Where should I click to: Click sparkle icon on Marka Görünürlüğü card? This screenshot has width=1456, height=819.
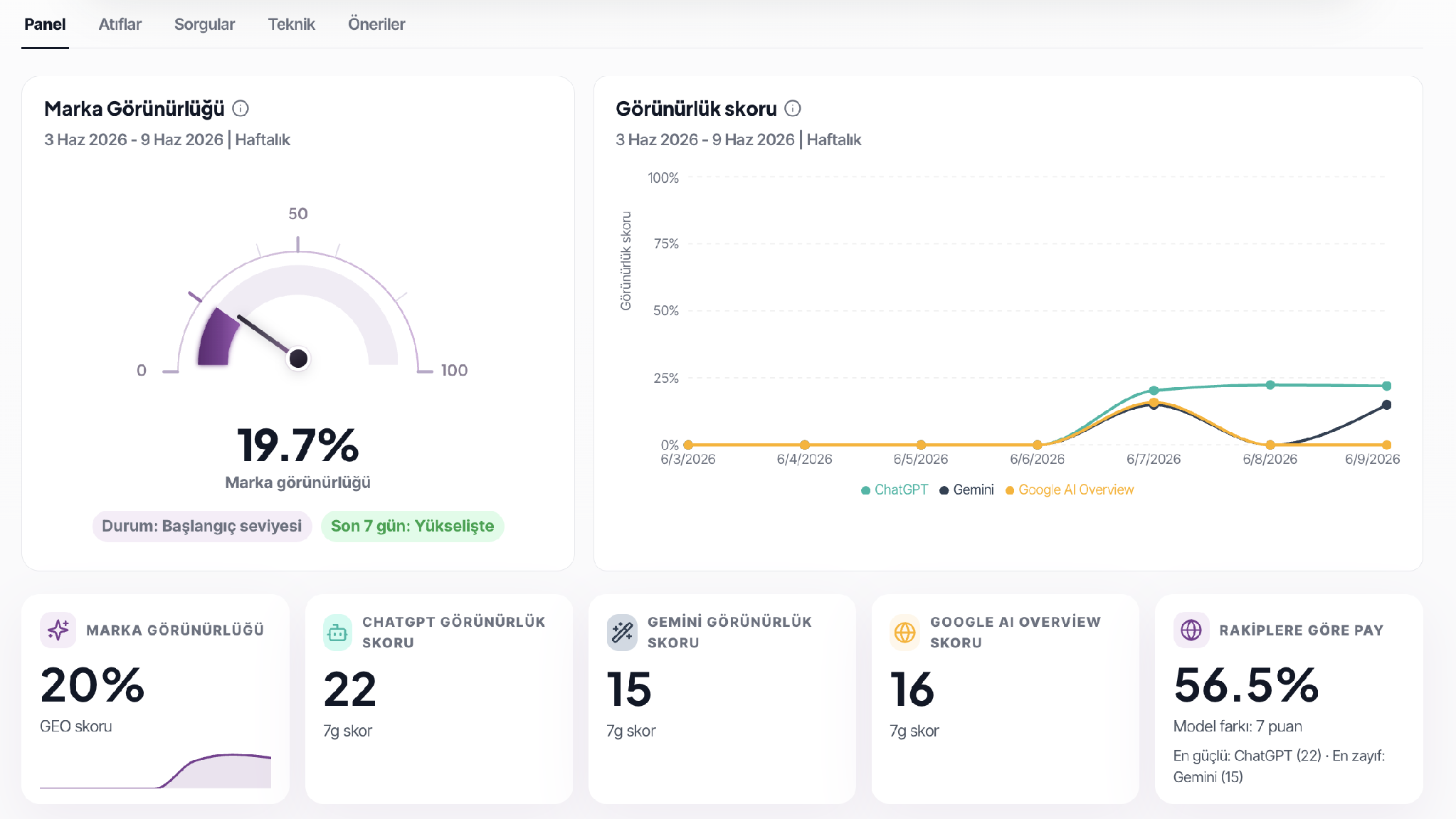coord(58,630)
